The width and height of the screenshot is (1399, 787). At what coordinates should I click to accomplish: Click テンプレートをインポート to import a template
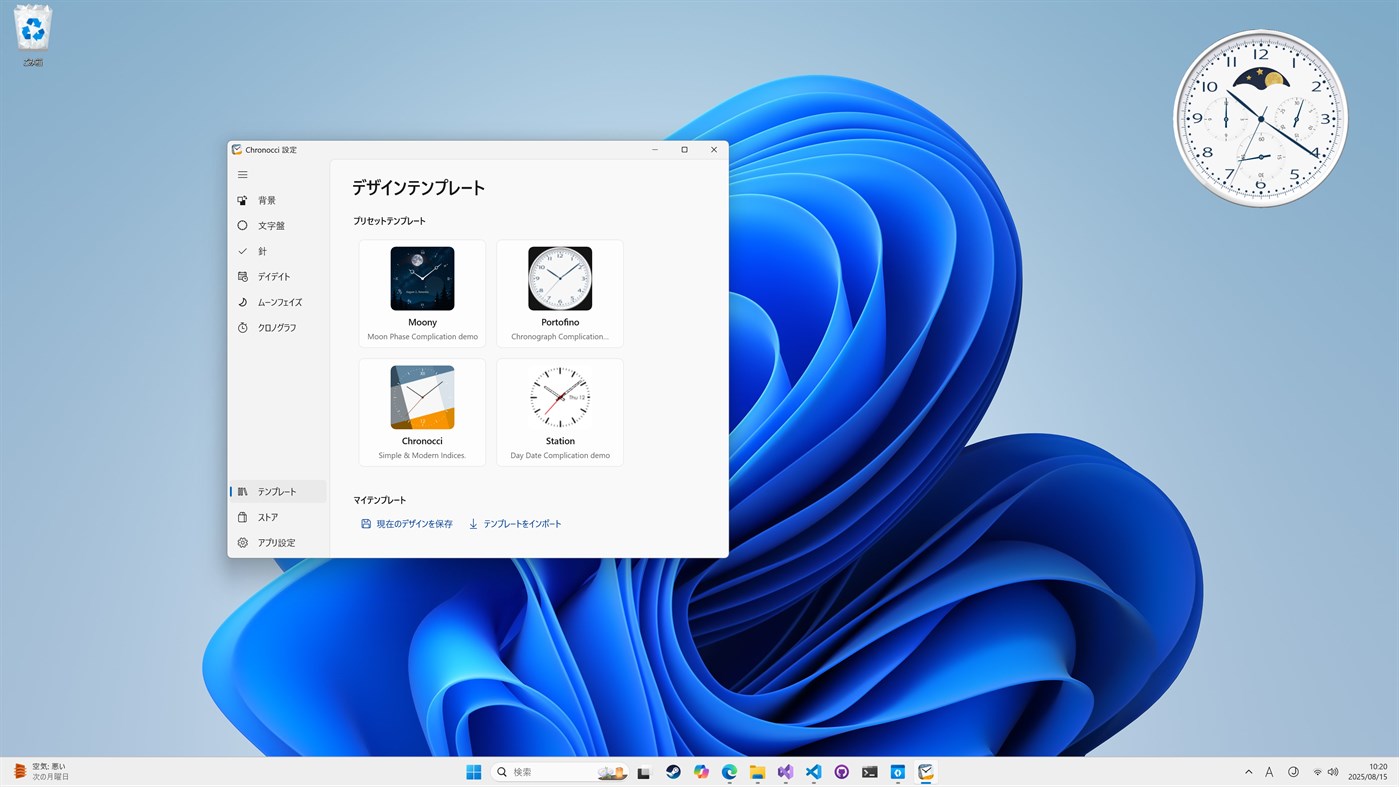click(x=515, y=524)
